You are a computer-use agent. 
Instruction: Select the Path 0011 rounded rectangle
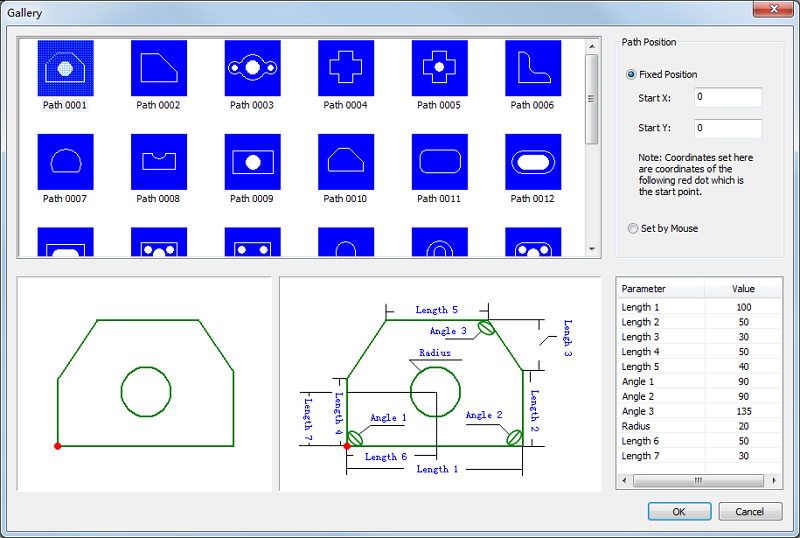(439, 162)
